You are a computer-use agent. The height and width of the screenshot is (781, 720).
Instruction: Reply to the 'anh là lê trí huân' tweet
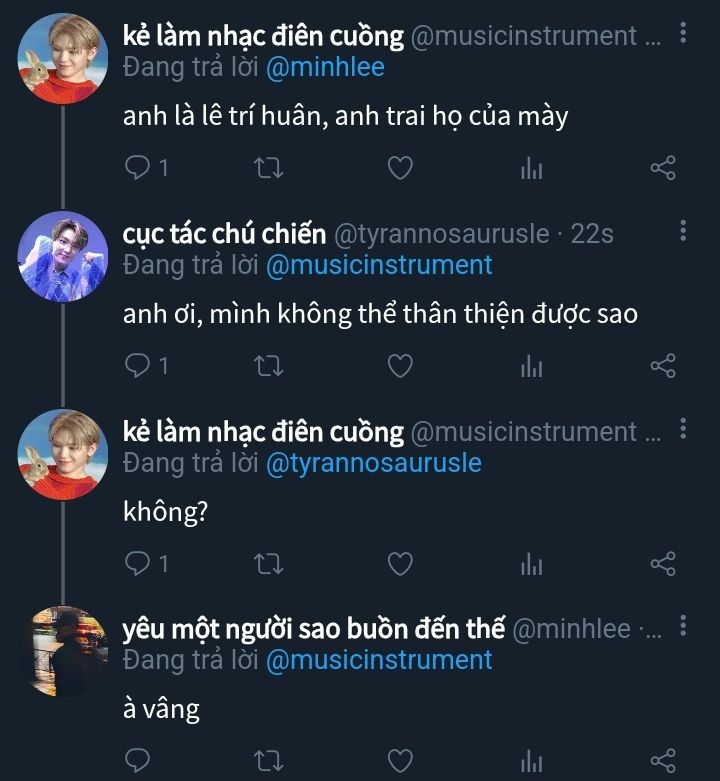(137, 168)
